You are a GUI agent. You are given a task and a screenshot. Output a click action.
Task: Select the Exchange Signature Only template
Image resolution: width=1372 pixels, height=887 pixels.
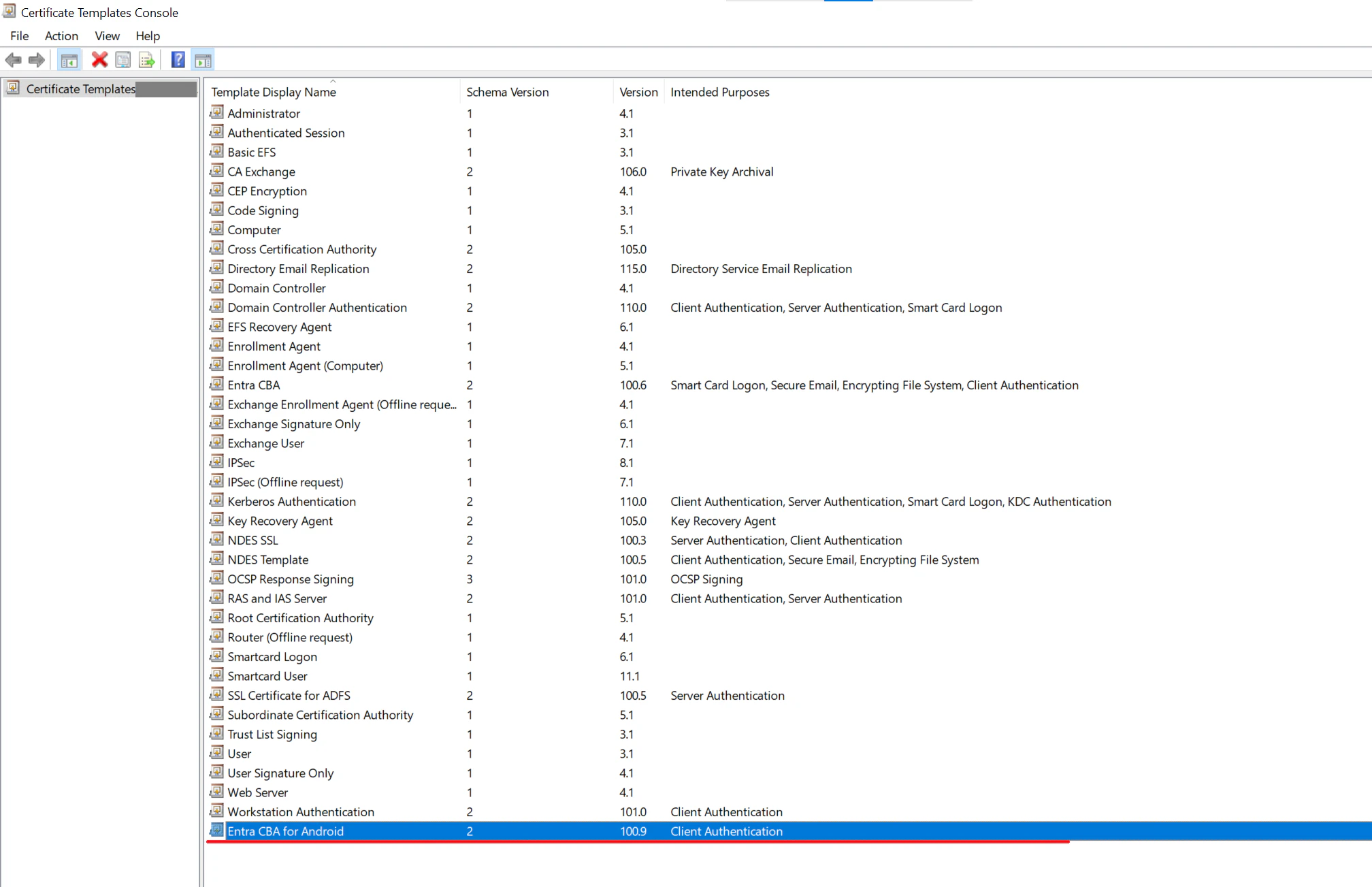tap(293, 424)
